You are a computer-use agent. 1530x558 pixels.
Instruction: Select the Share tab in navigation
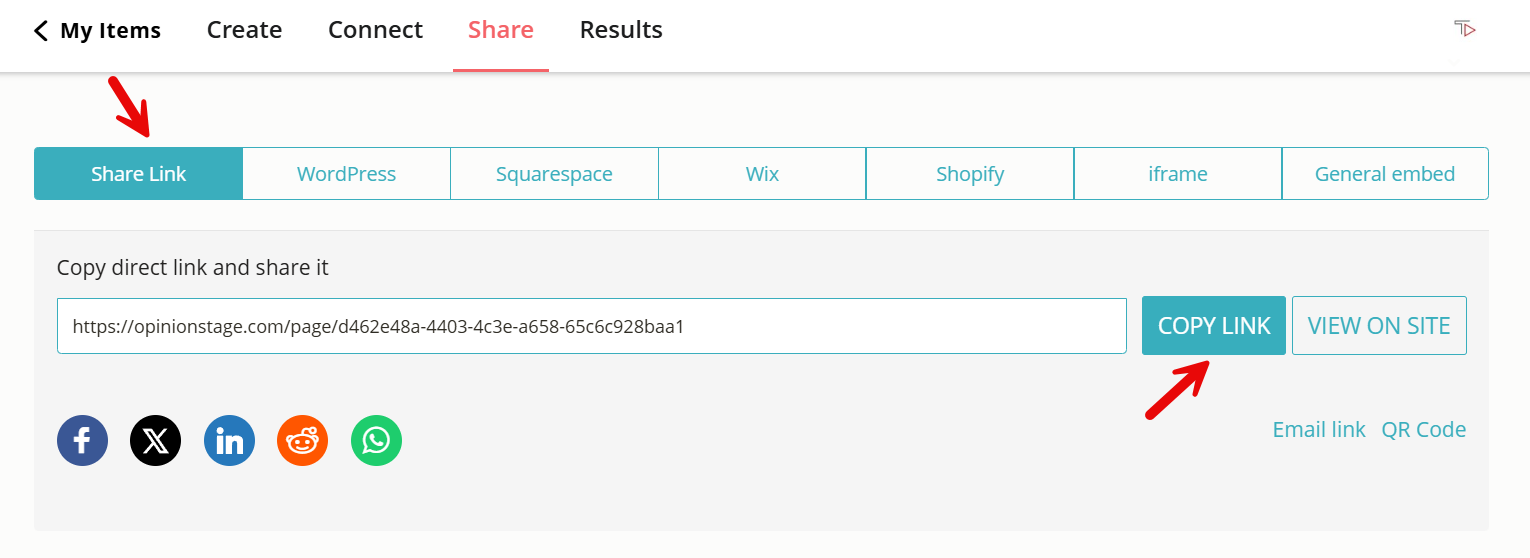tap(500, 30)
